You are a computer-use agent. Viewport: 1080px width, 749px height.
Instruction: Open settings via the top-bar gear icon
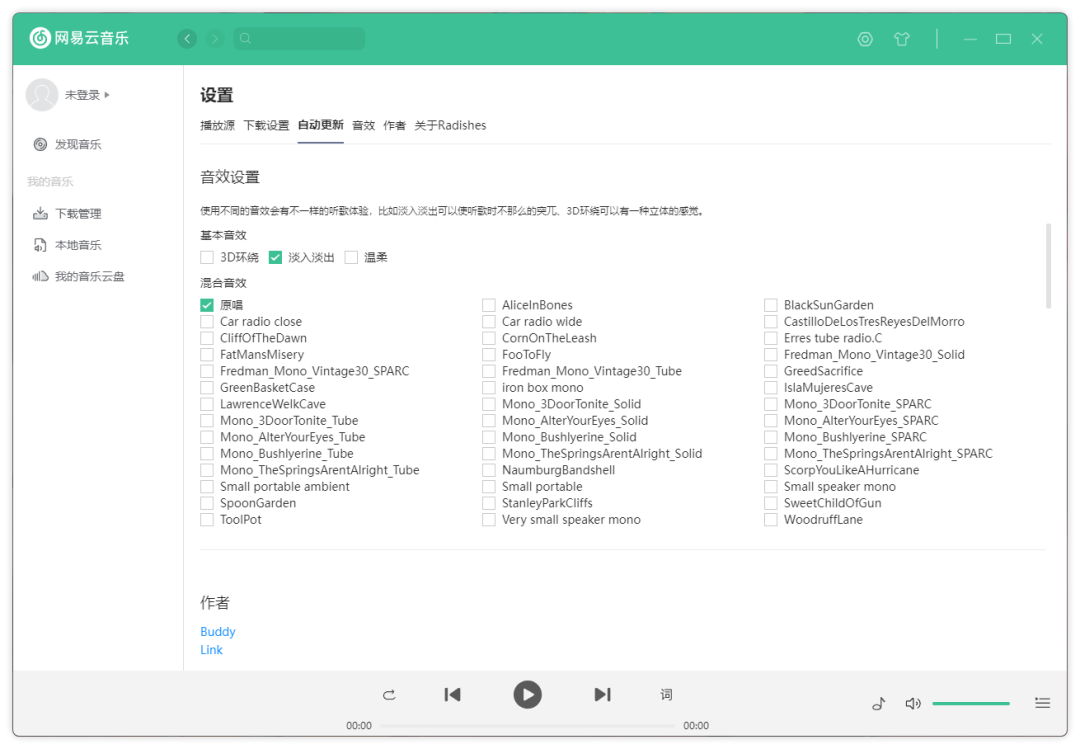pos(865,39)
